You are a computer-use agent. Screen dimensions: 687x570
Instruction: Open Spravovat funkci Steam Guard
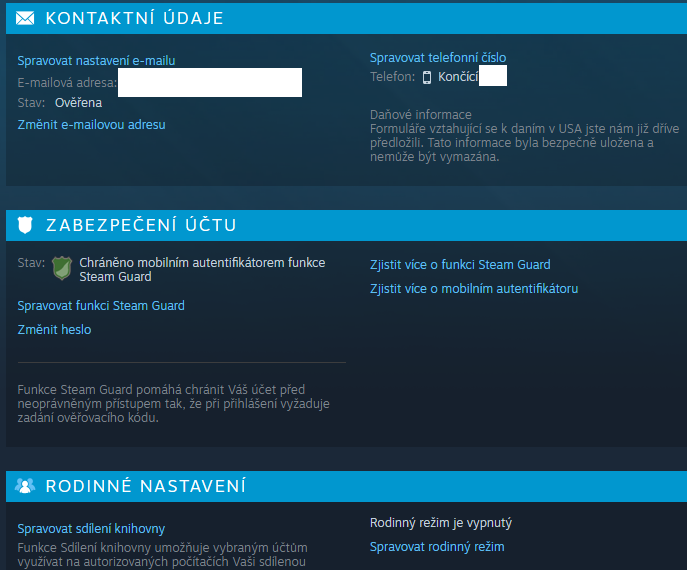coord(101,306)
